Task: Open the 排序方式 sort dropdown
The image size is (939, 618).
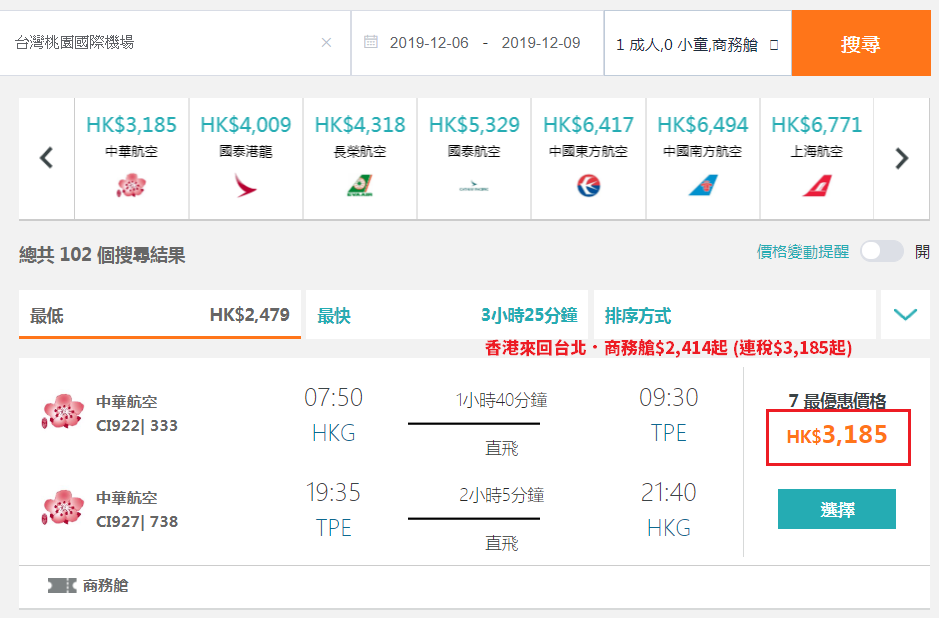Action: 735,314
